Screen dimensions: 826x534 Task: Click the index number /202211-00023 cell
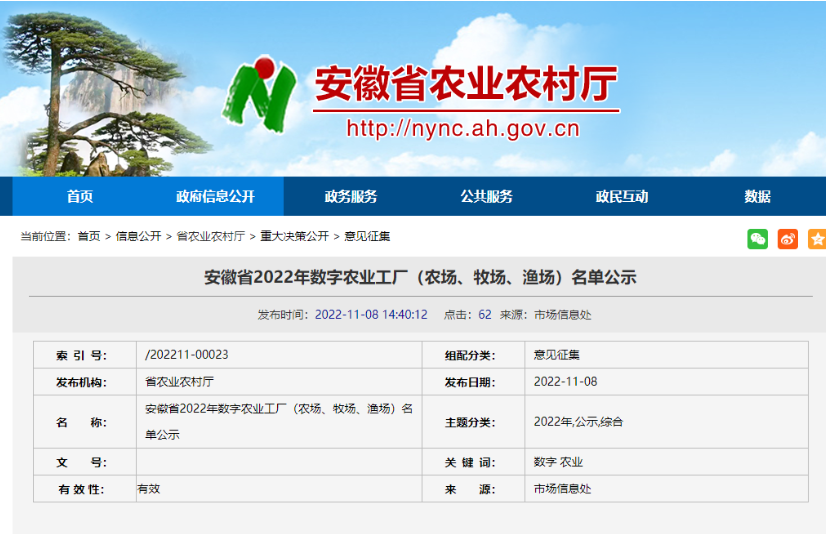[187, 355]
